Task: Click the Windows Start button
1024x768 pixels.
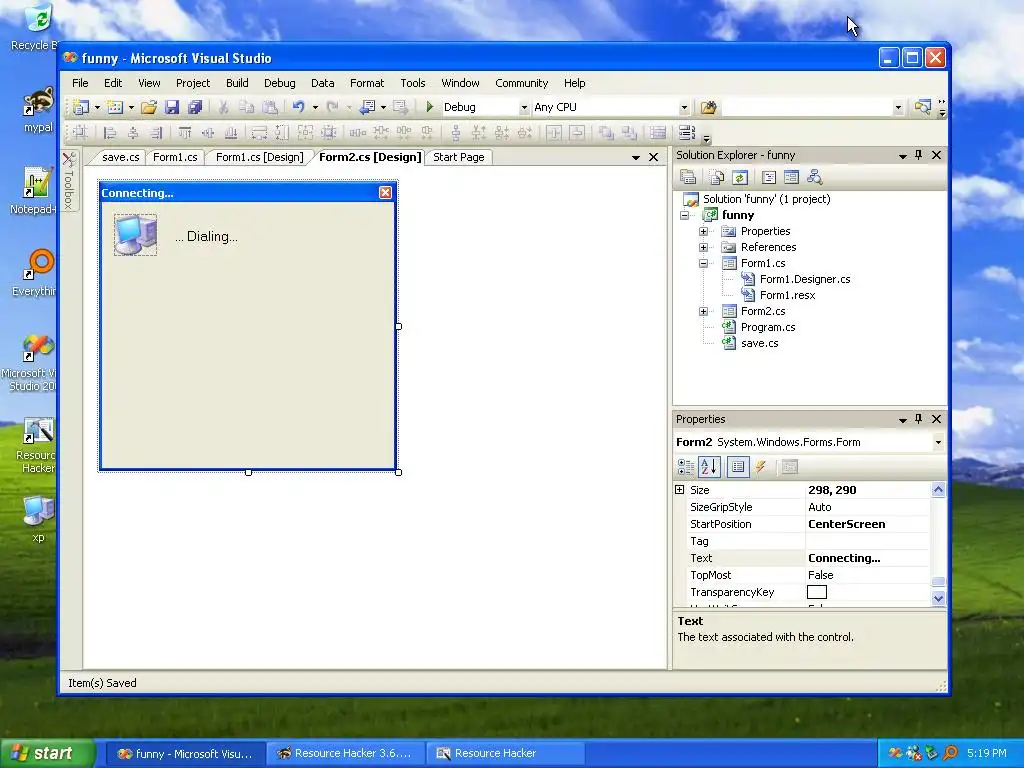Action: (x=47, y=753)
